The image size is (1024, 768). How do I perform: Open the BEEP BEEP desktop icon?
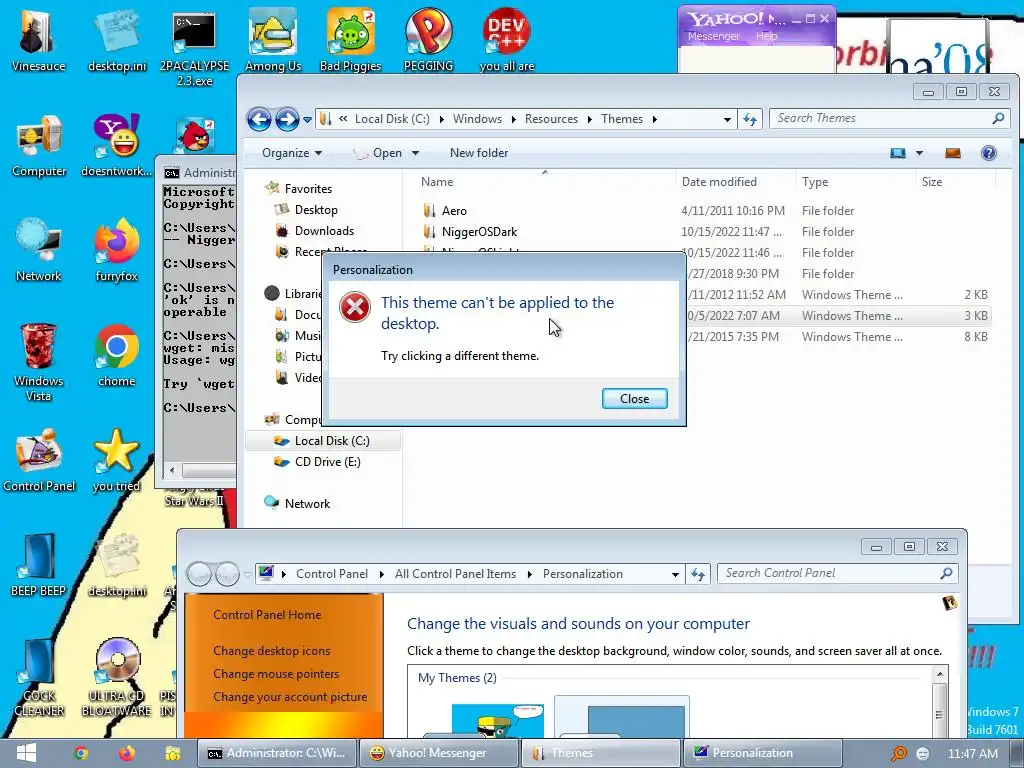[39, 566]
